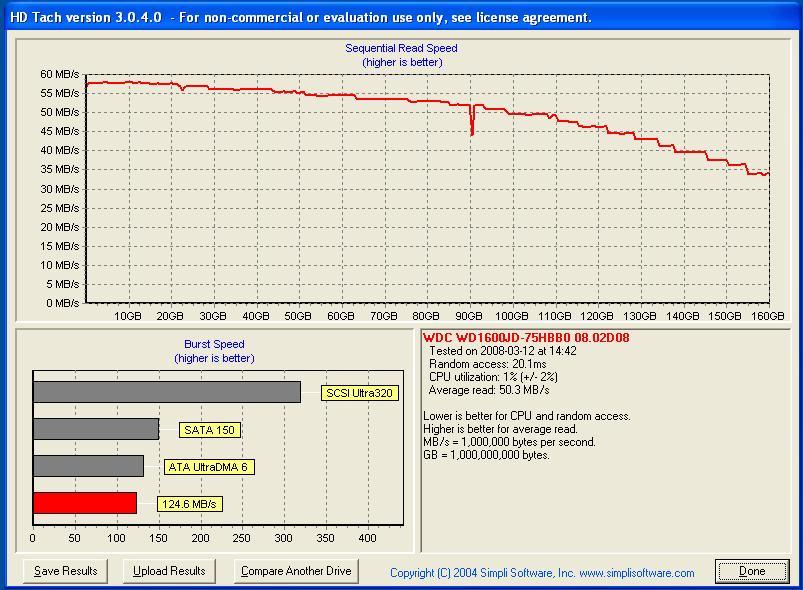Select the gray SCSI Ultra320 bar
This screenshot has width=803, height=590.
coord(166,392)
